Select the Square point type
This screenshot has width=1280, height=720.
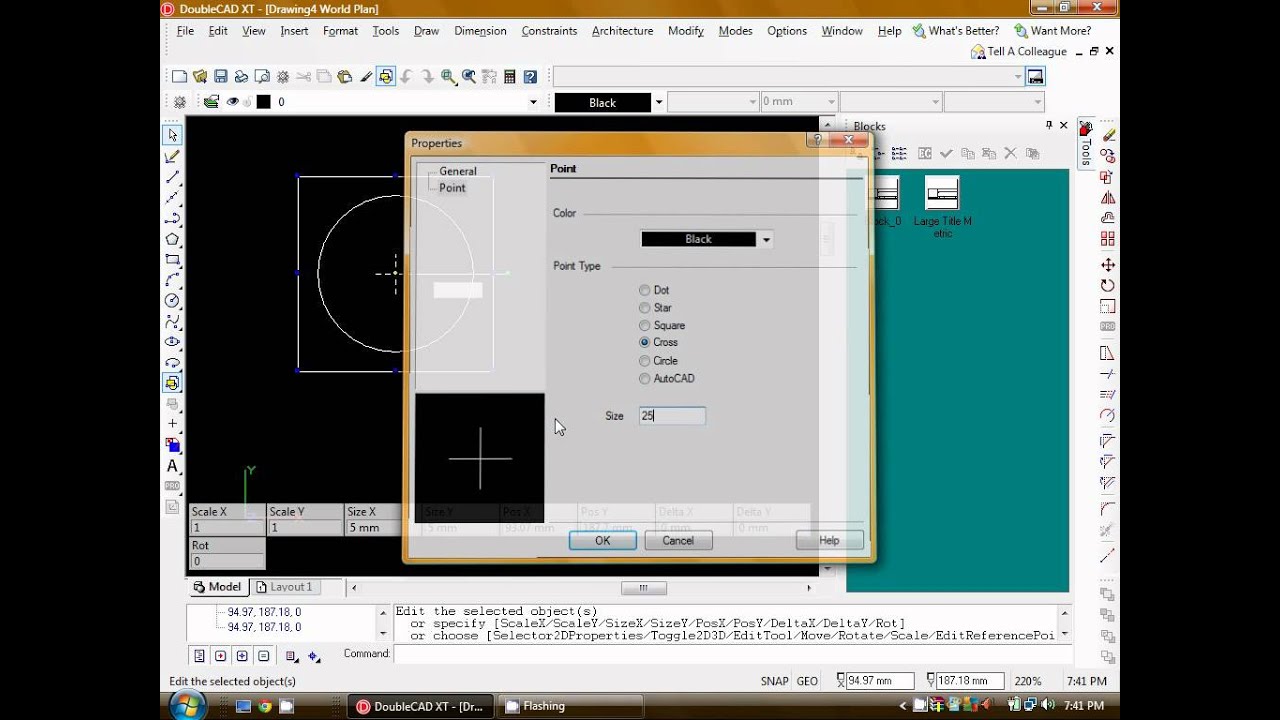pyautogui.click(x=644, y=325)
